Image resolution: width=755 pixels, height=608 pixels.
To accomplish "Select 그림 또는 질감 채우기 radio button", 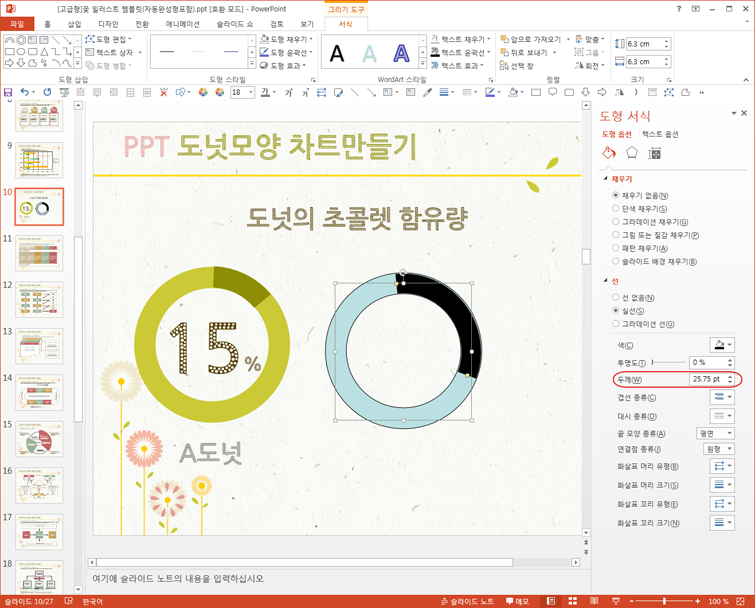I will [x=615, y=234].
